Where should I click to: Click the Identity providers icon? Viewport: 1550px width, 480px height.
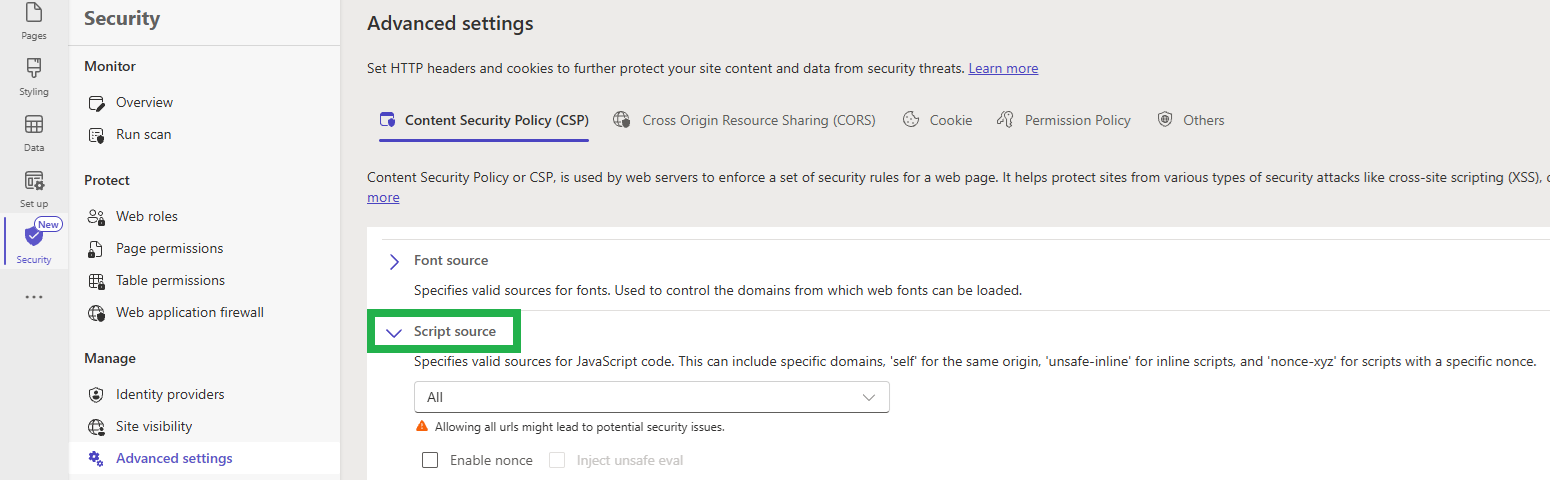[x=96, y=395]
